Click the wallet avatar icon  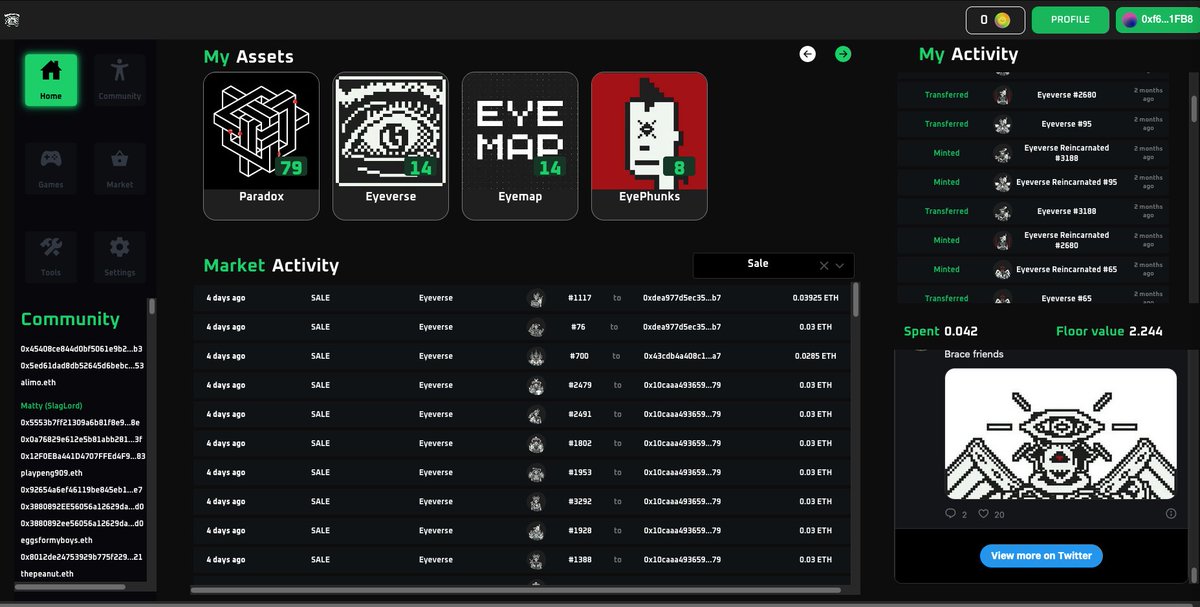(x=1130, y=20)
